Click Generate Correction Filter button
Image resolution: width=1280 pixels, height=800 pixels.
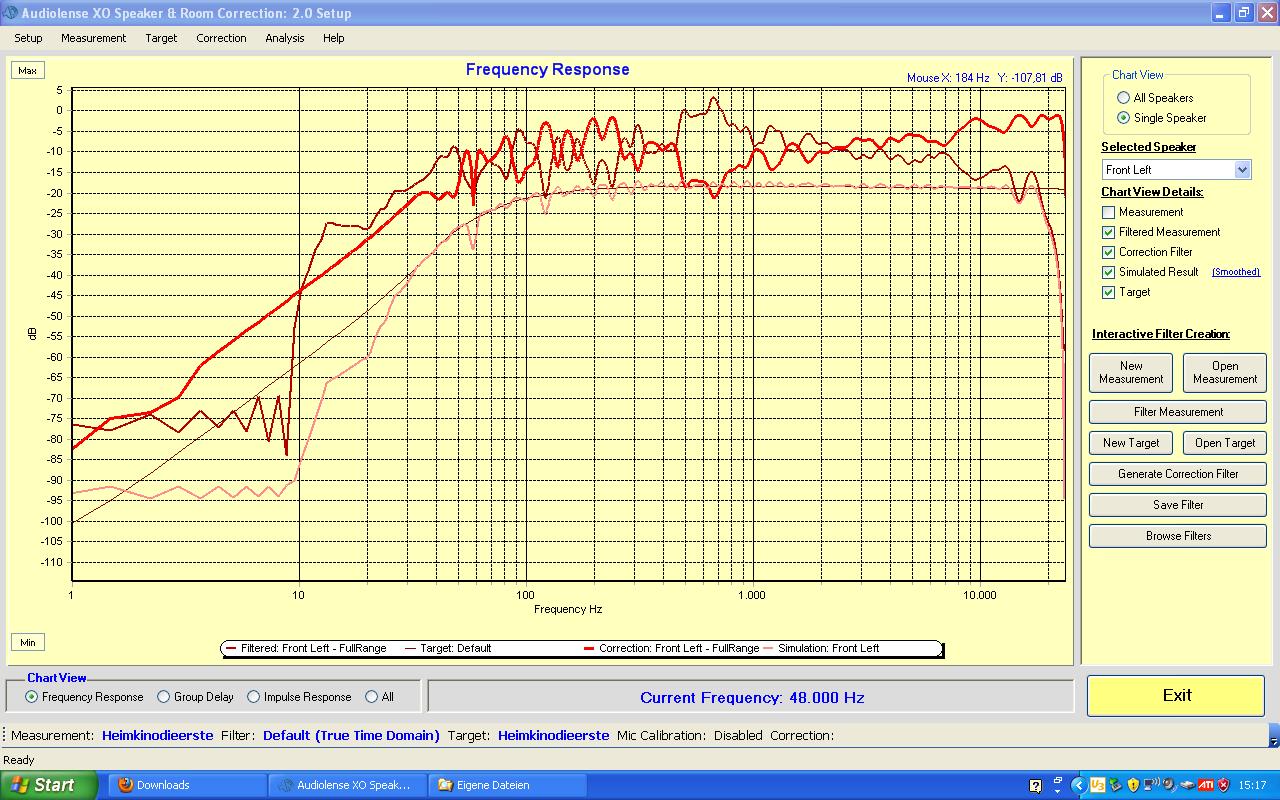tap(1178, 474)
